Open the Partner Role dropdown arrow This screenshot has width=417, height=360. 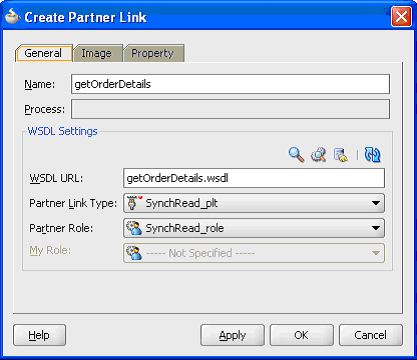[376, 228]
